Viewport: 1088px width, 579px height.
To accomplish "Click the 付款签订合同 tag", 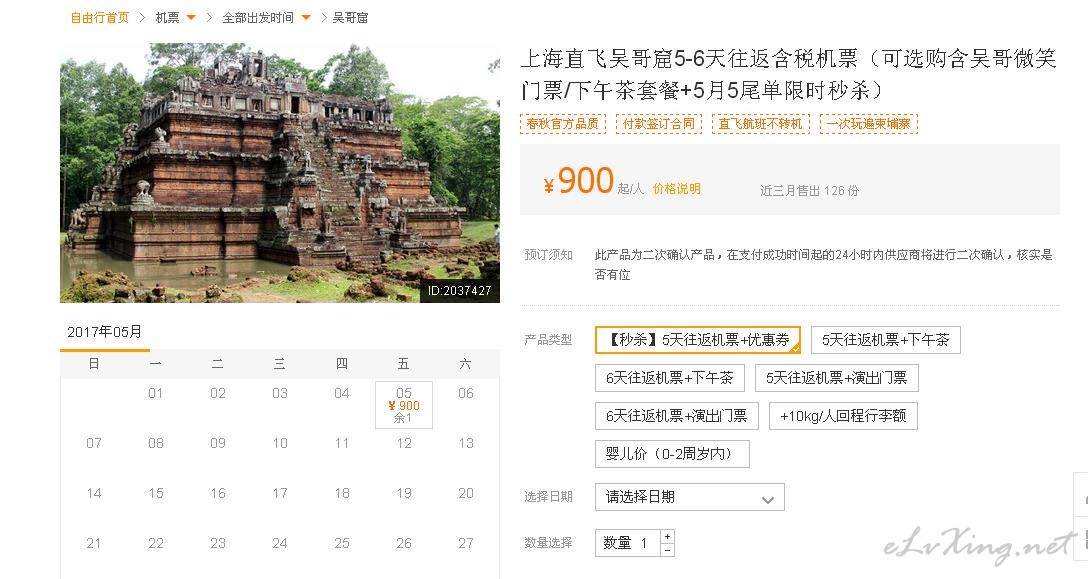I will pyautogui.click(x=658, y=124).
